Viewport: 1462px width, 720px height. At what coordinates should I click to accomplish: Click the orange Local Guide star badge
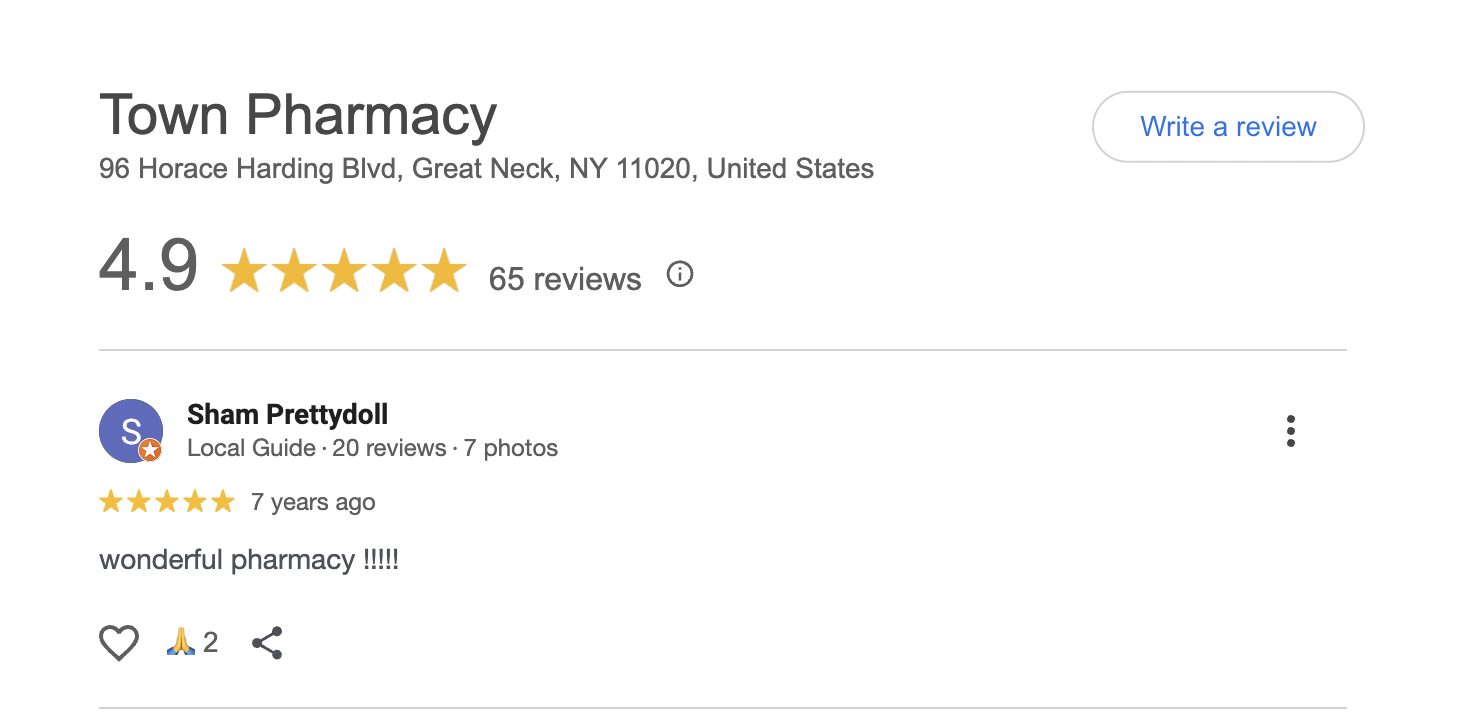click(150, 451)
